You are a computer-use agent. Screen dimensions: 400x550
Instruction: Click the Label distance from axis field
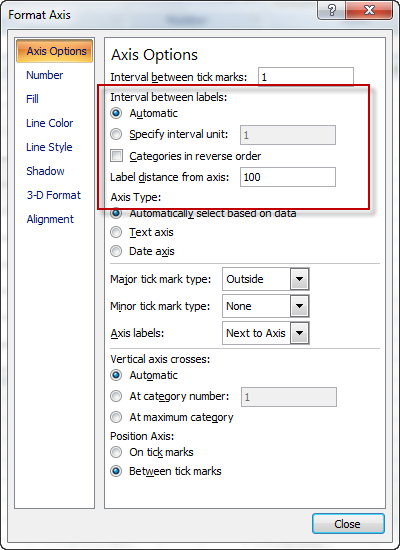(x=288, y=177)
